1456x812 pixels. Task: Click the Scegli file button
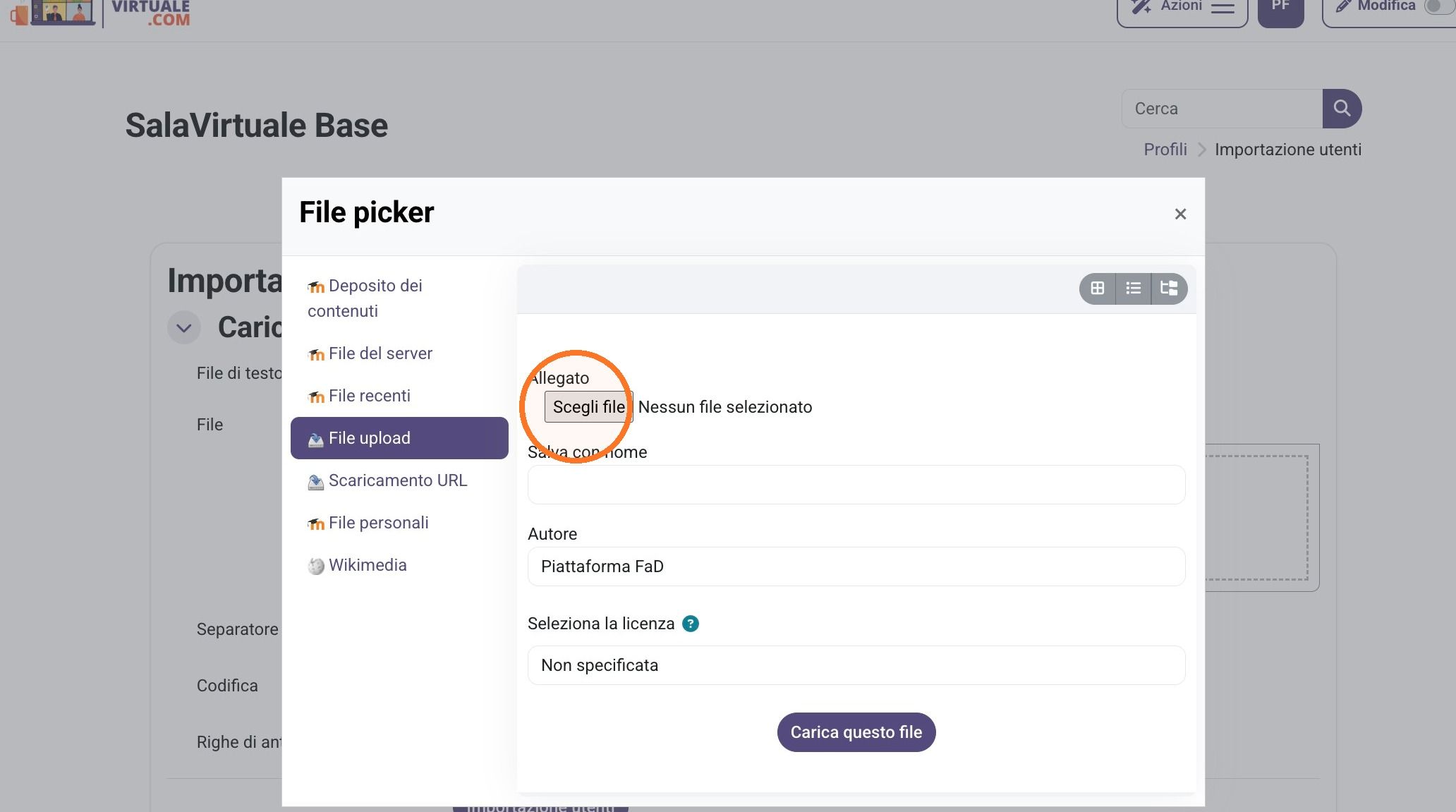588,407
